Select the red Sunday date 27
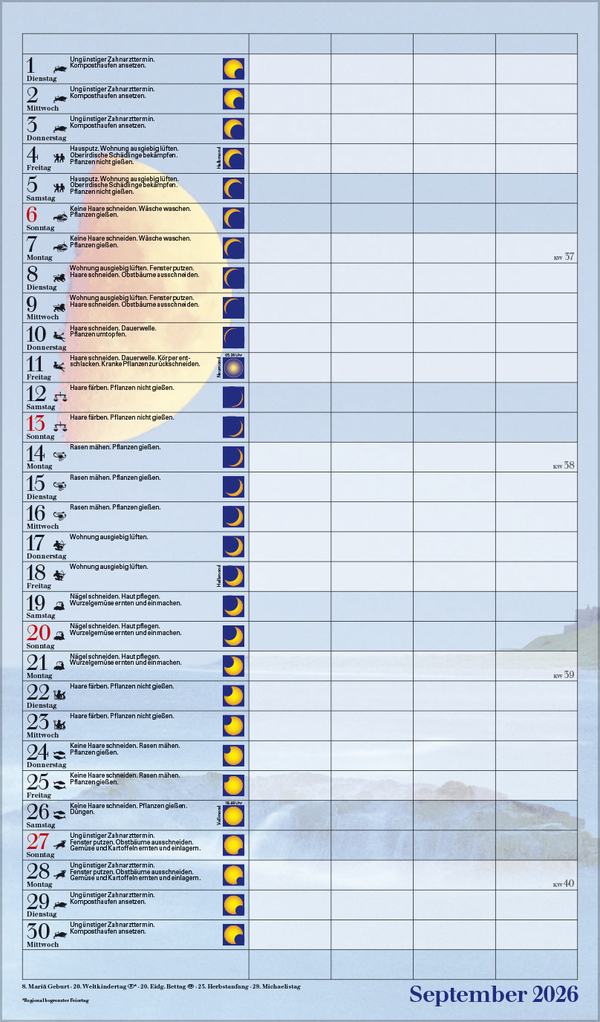This screenshot has width=600, height=1022. pyautogui.click(x=37, y=841)
